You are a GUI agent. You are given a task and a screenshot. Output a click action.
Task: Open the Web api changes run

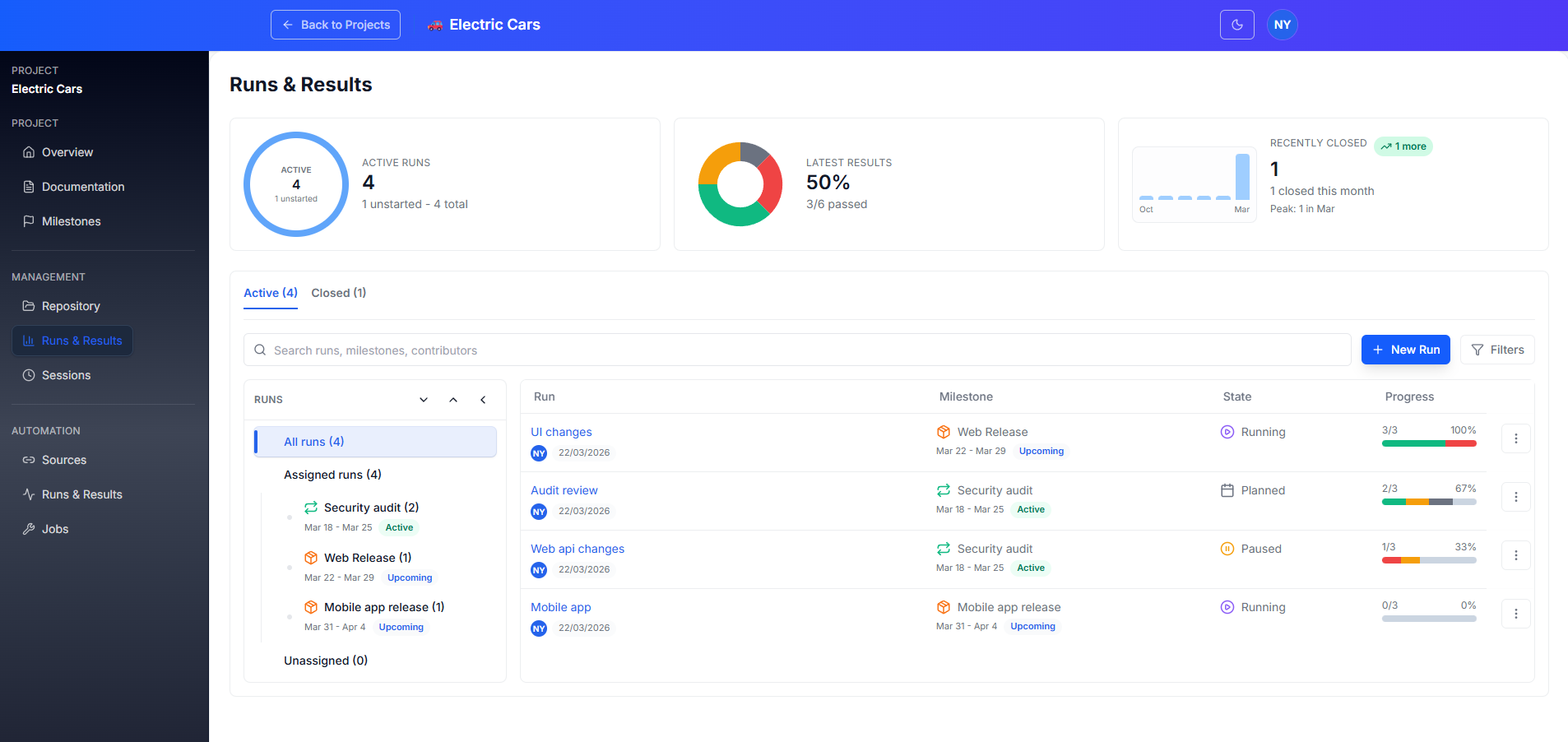tap(578, 549)
